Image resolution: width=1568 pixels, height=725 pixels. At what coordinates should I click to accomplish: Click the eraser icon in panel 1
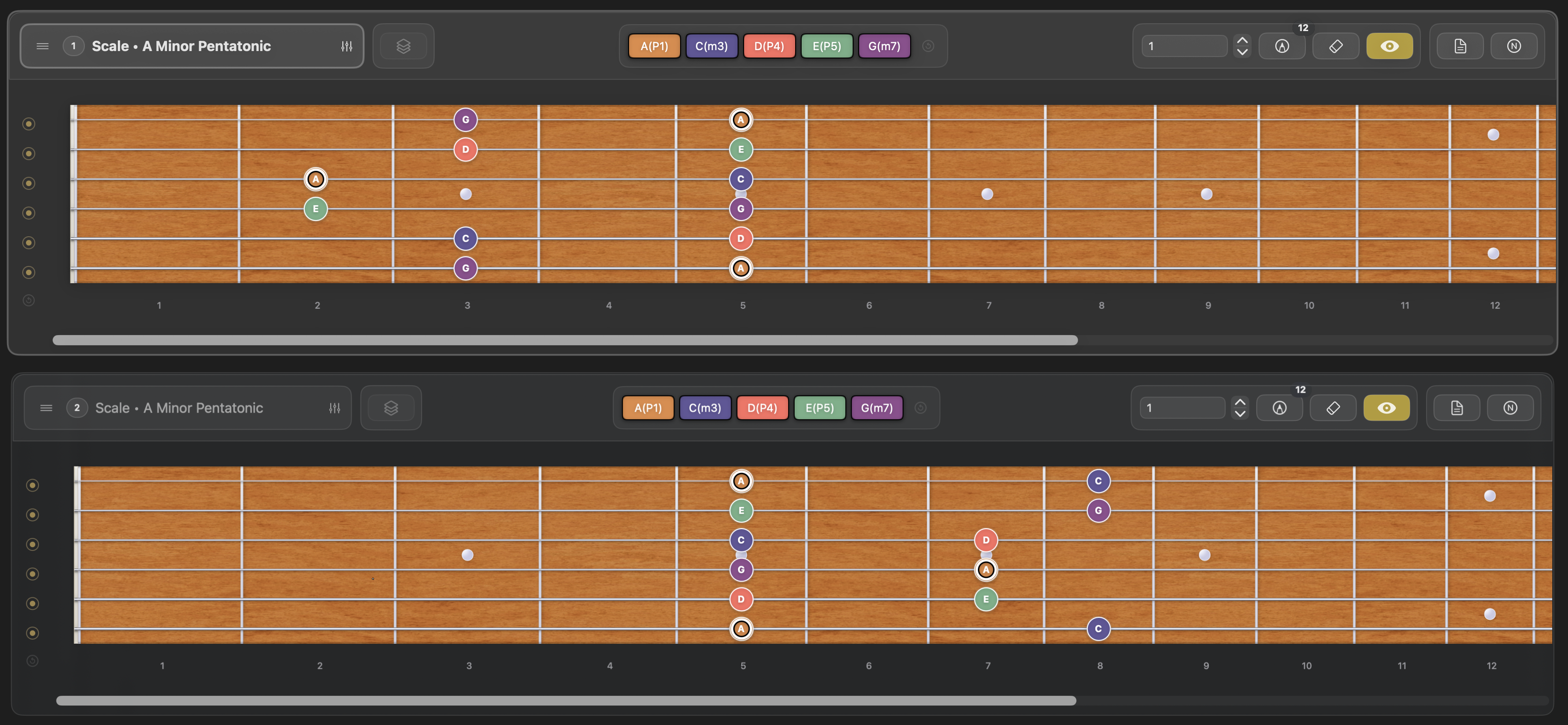point(1336,46)
